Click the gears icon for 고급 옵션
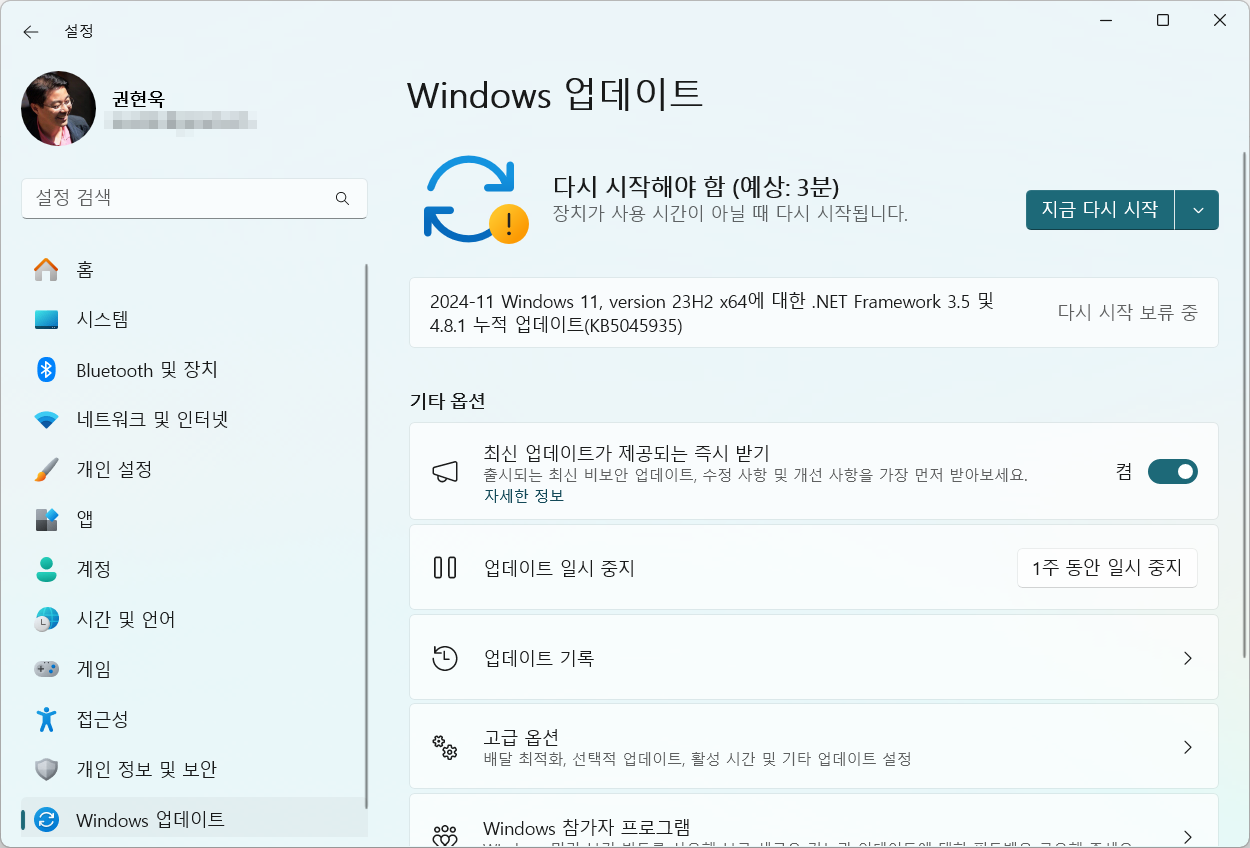 tap(445, 747)
